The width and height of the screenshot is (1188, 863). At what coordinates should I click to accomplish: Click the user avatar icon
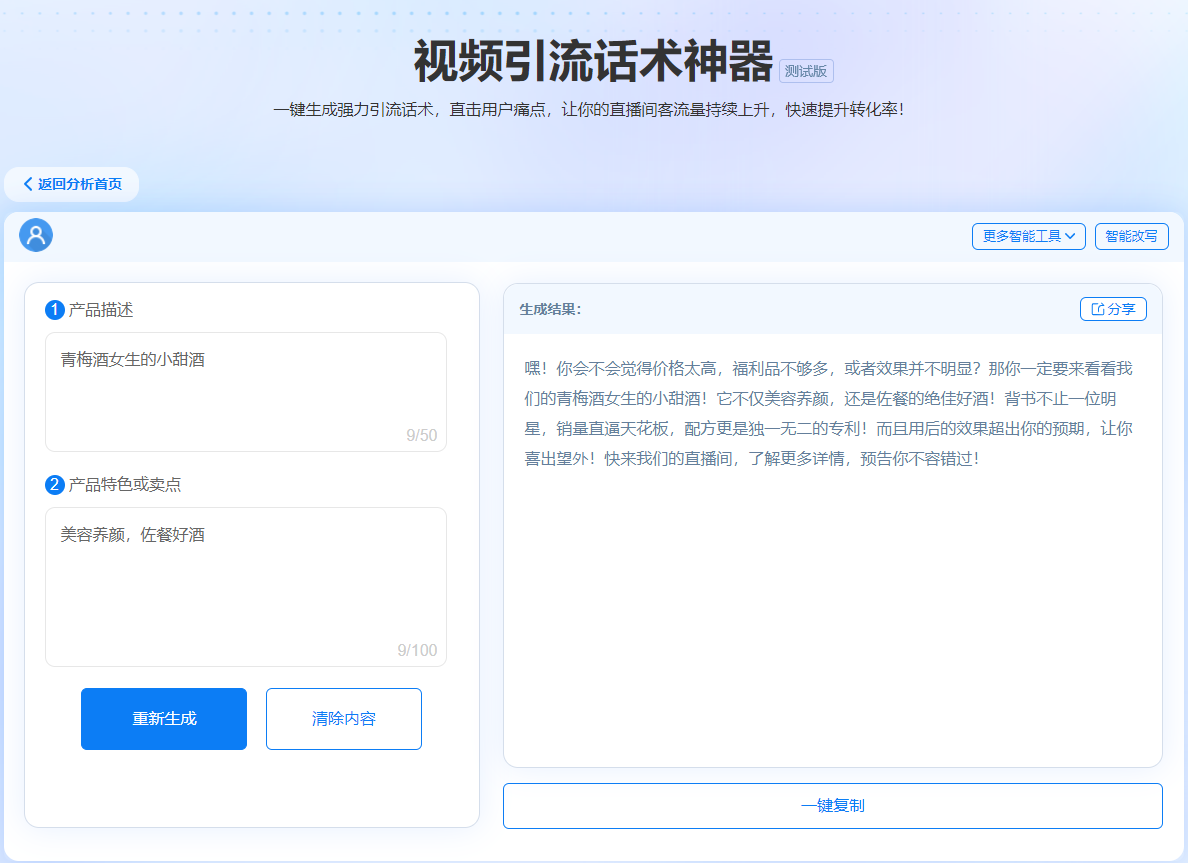coord(36,235)
